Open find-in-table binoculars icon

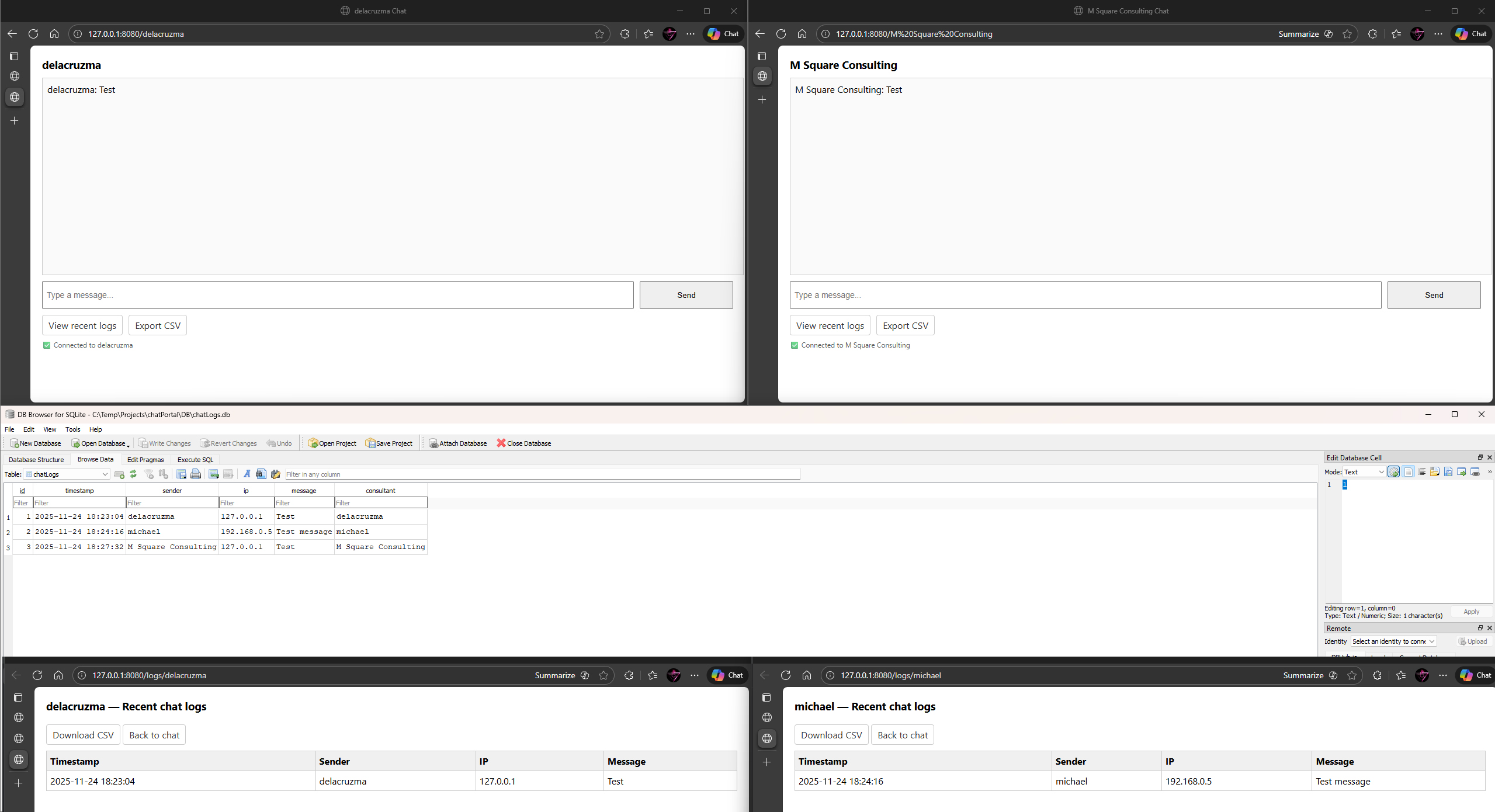click(x=261, y=474)
